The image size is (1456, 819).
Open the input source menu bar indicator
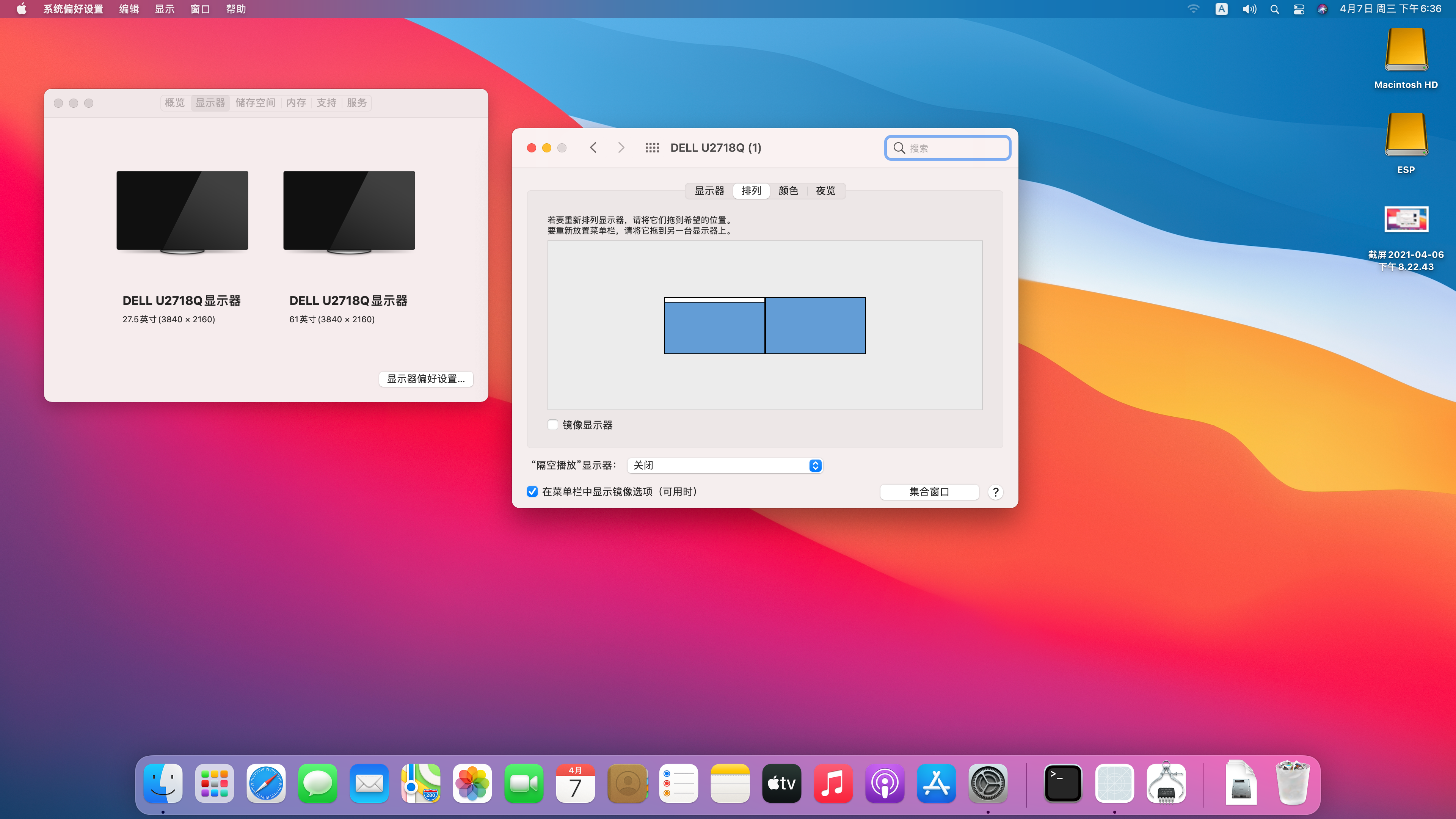click(1221, 9)
